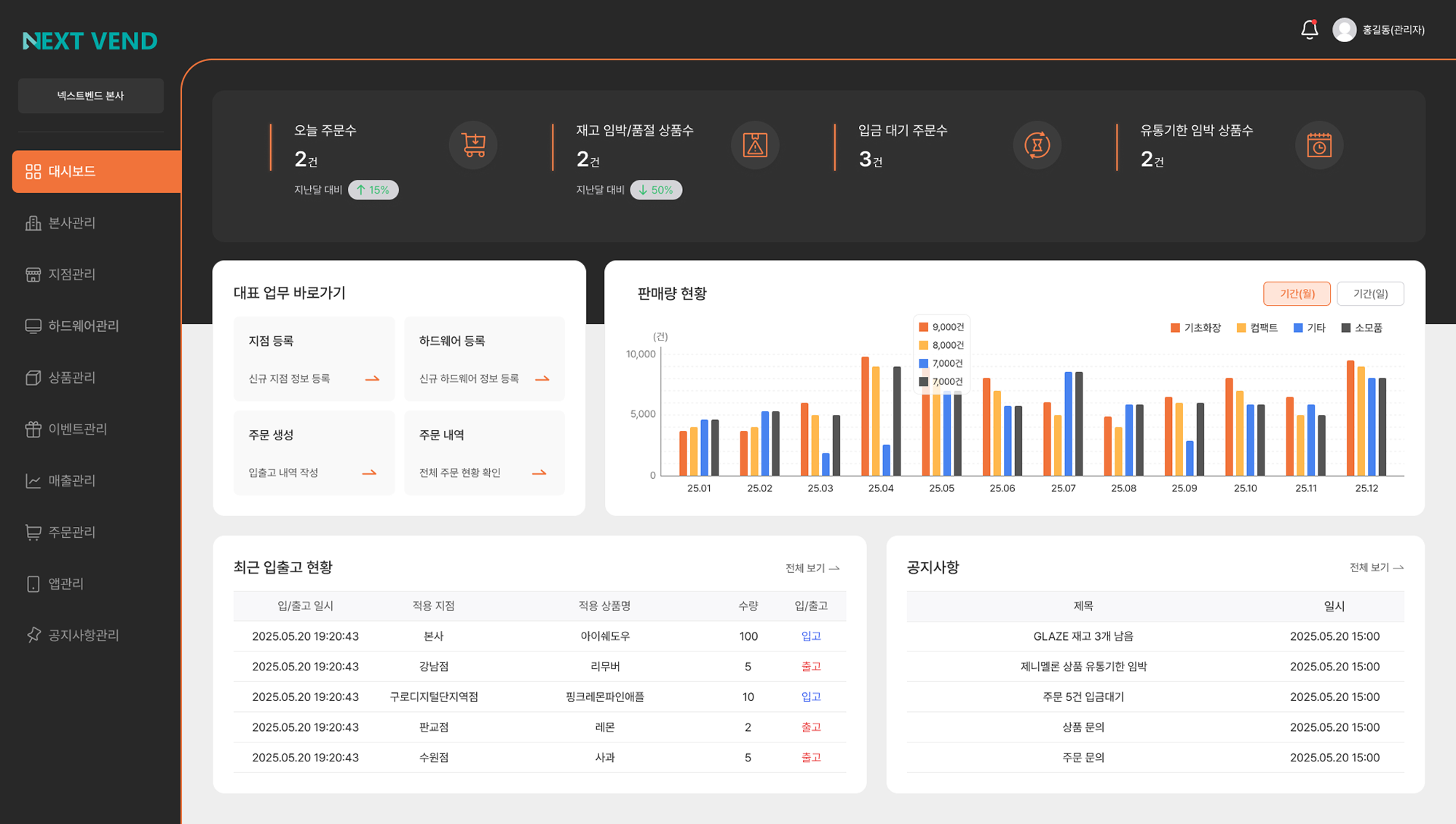1456x824 pixels.
Task: Click the low stock warning icon
Action: coord(755,145)
